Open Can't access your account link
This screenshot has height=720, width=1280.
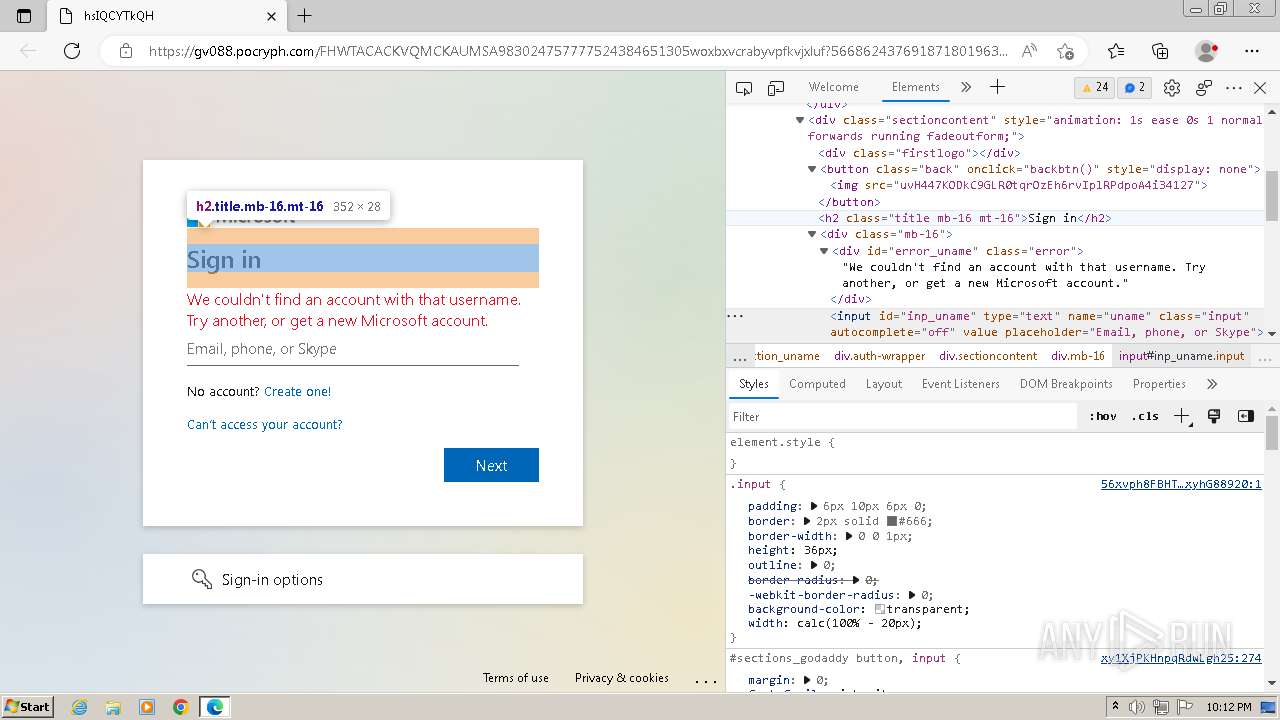[265, 424]
